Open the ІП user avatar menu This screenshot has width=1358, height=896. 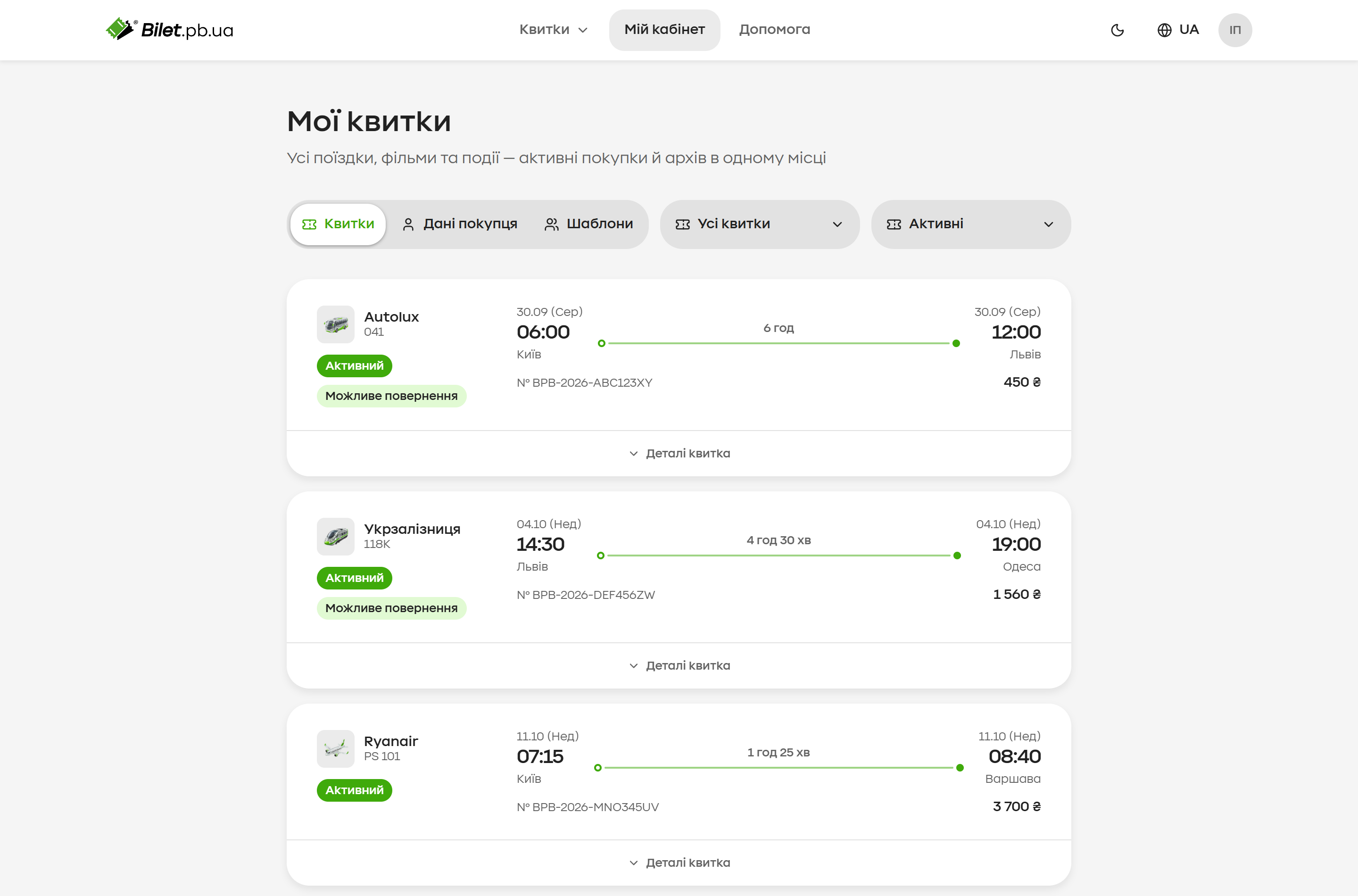tap(1235, 30)
